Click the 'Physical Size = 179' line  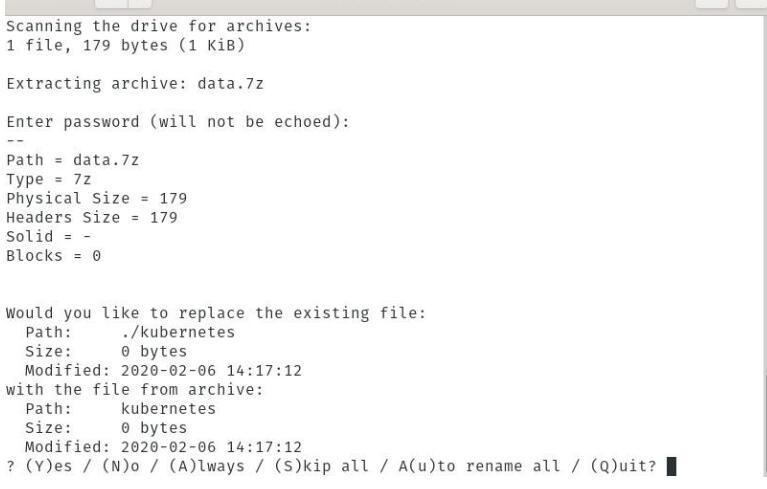click(96, 198)
